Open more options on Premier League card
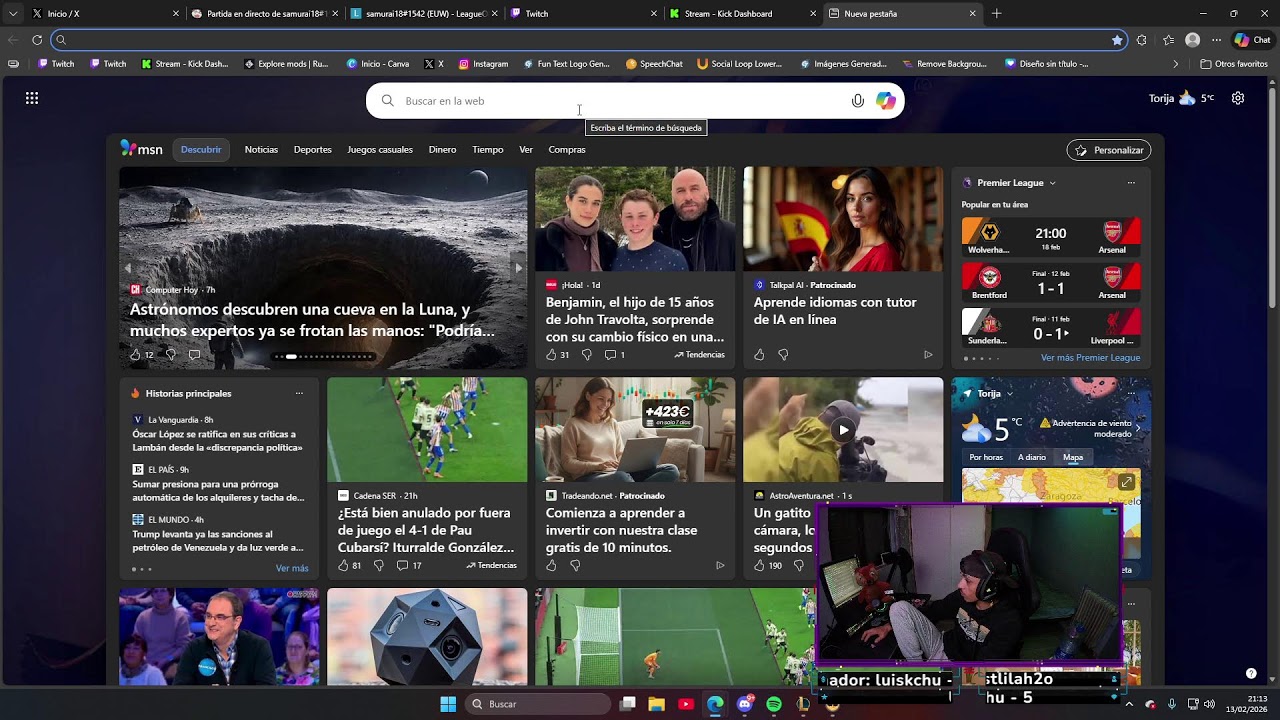The image size is (1280, 720). point(1131,183)
